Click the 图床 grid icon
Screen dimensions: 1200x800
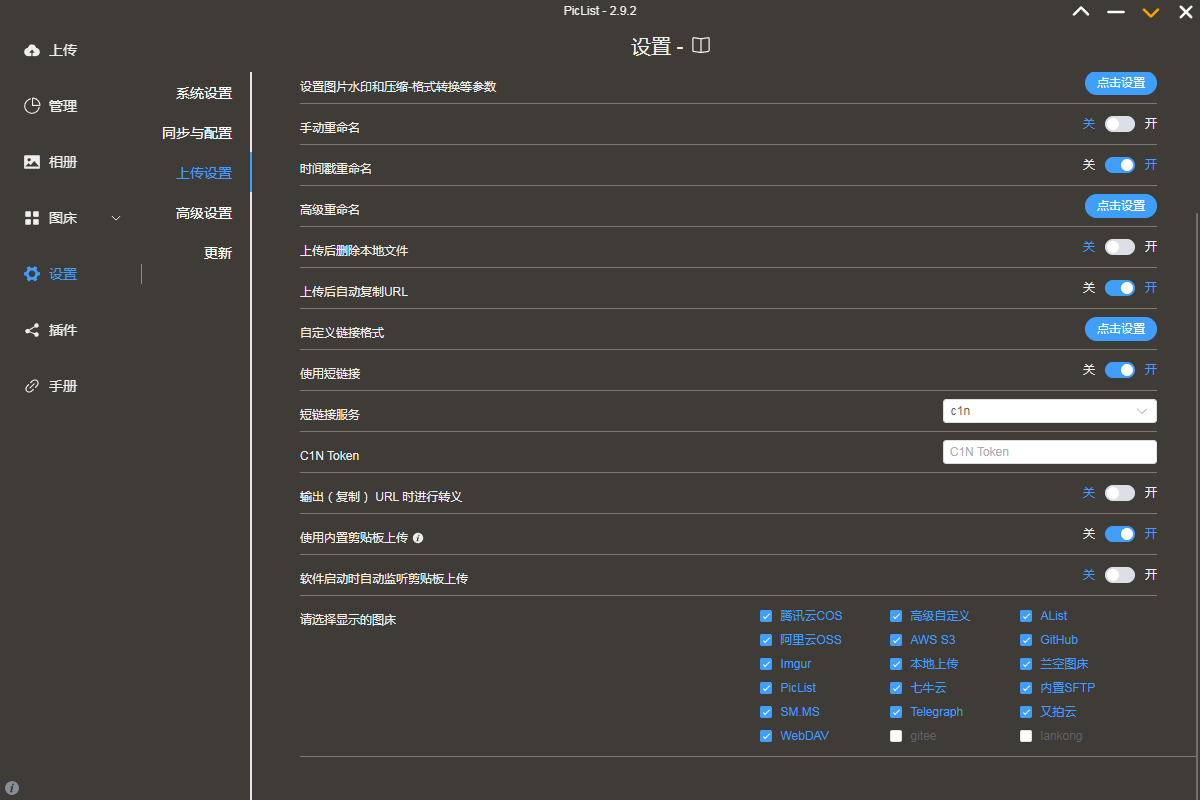[x=32, y=218]
